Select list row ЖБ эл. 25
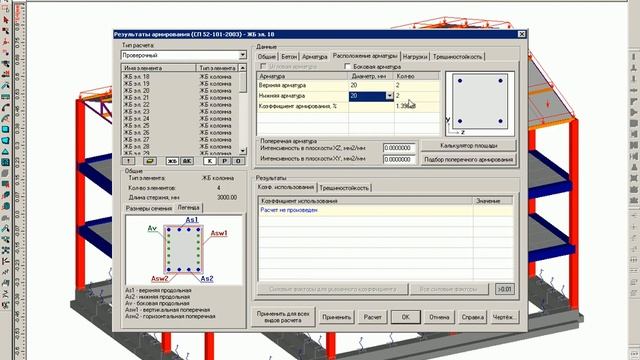This screenshot has height=360, width=640. click(180, 126)
